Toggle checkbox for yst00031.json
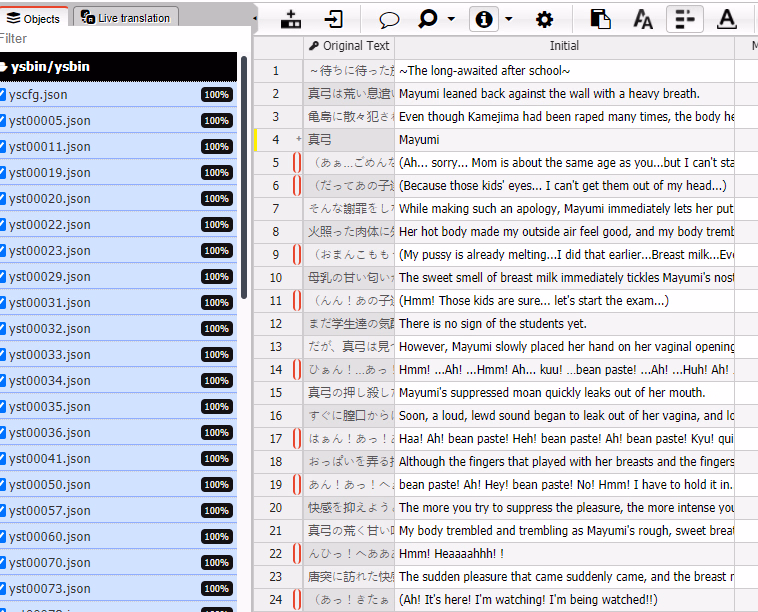The height and width of the screenshot is (612, 758). 3,303
